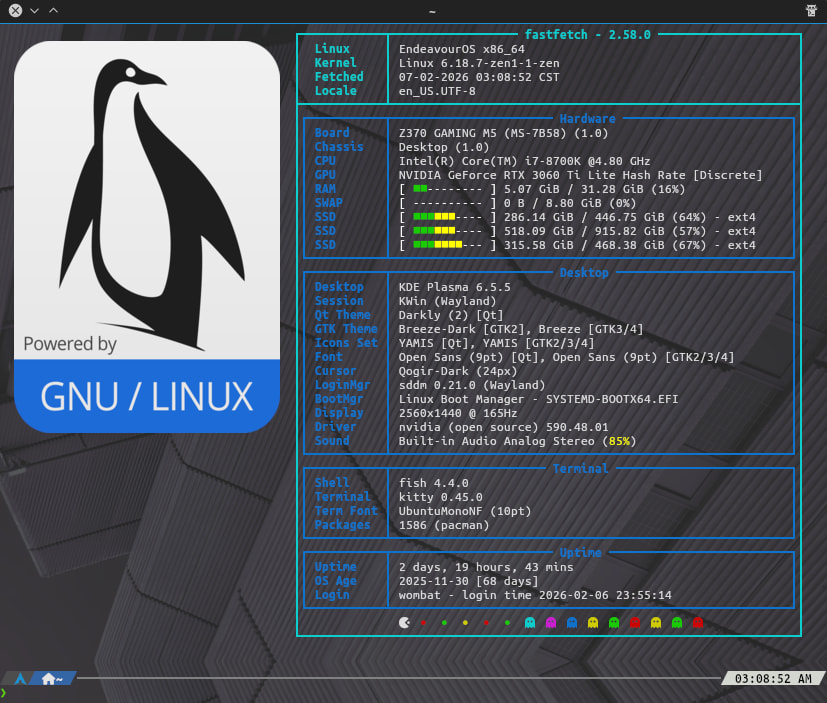Click the distro logo icon in prompt
This screenshot has height=703, width=827.
point(20,679)
